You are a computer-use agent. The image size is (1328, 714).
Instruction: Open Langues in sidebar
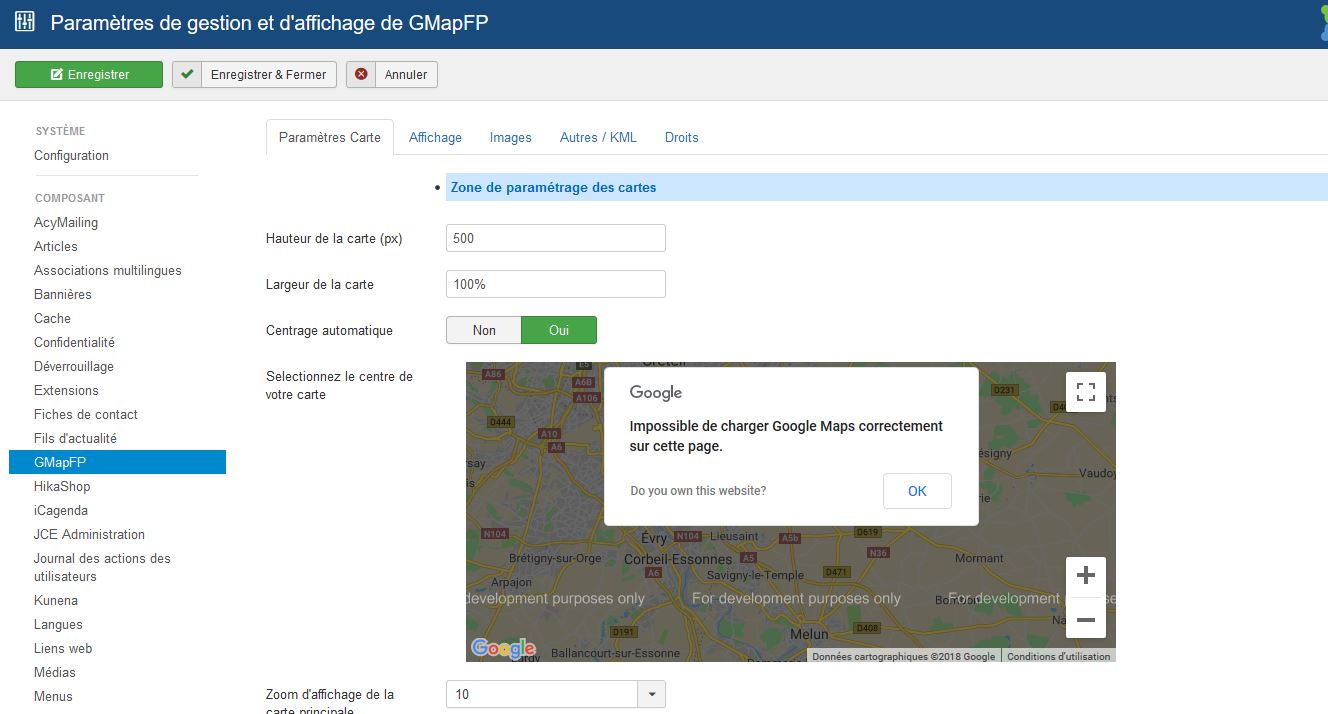coord(58,624)
